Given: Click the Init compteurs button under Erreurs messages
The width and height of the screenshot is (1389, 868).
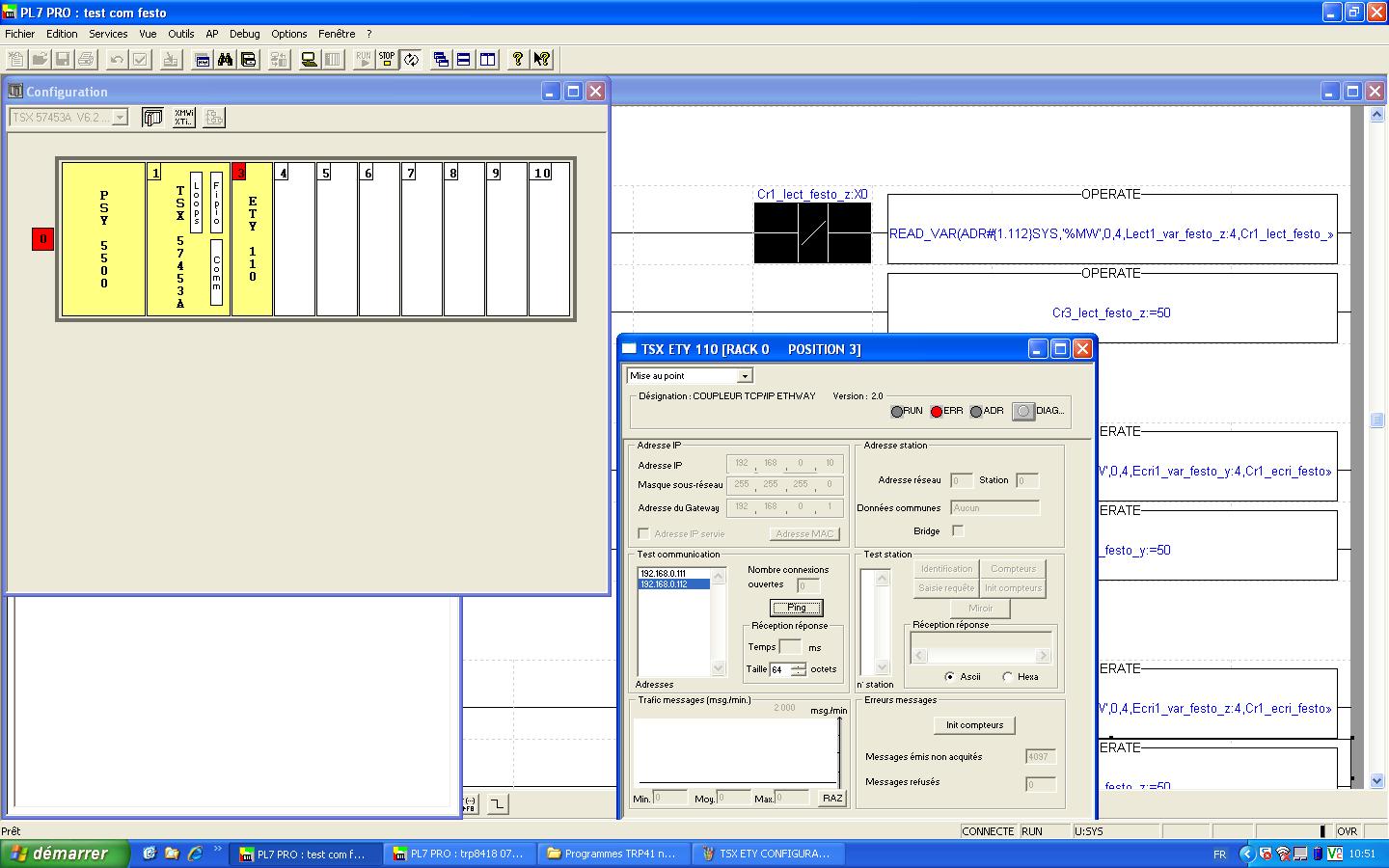Looking at the screenshot, I should pyautogui.click(x=974, y=725).
